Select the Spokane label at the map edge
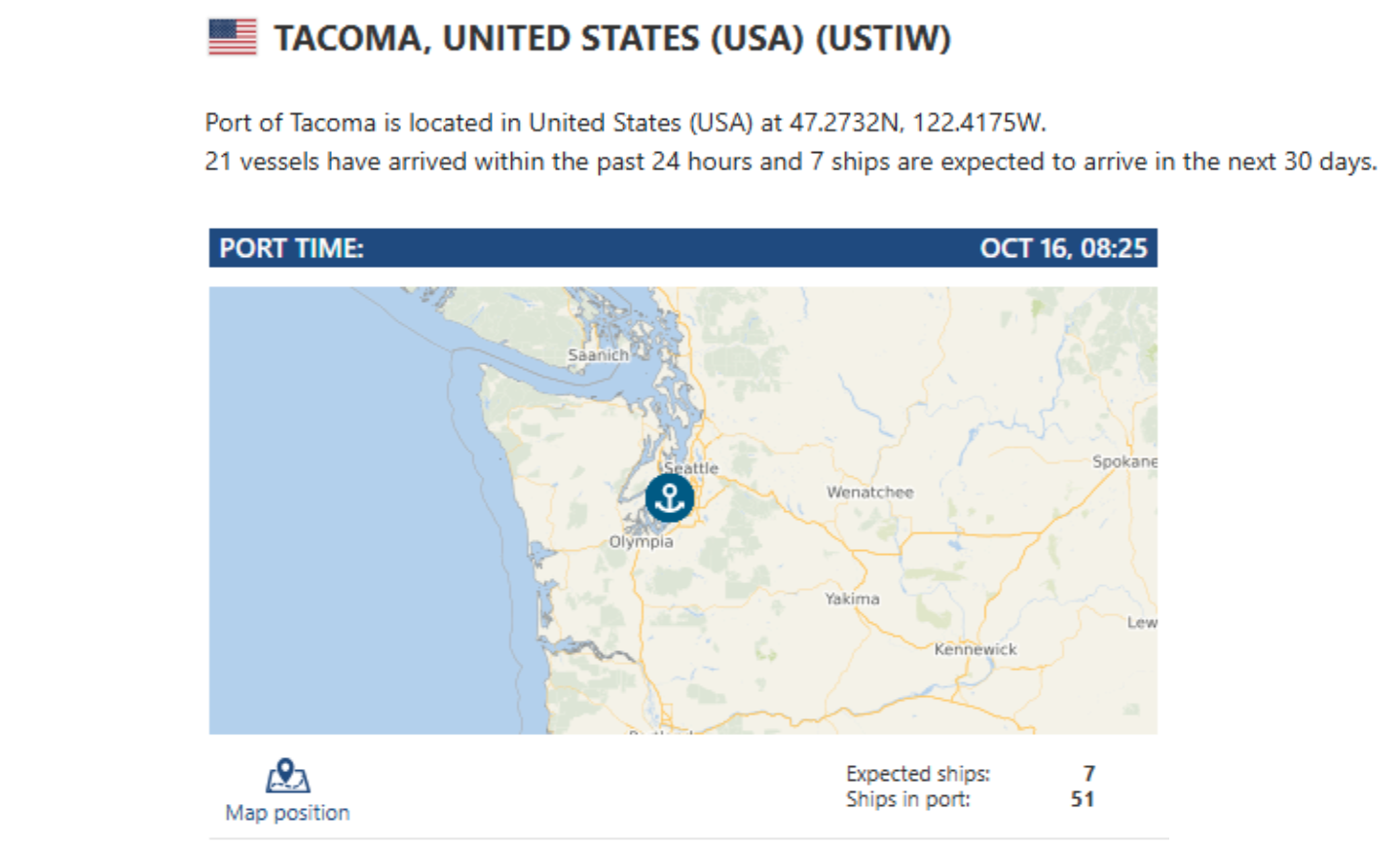Viewport: 1400px width, 841px height. [1124, 461]
